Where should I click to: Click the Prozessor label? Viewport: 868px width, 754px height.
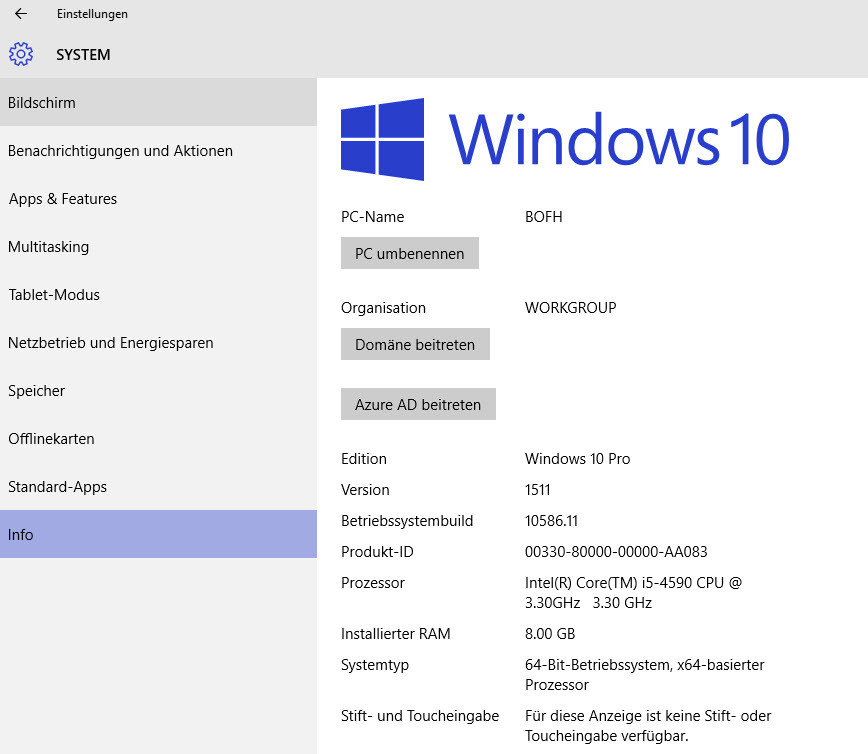coord(373,582)
